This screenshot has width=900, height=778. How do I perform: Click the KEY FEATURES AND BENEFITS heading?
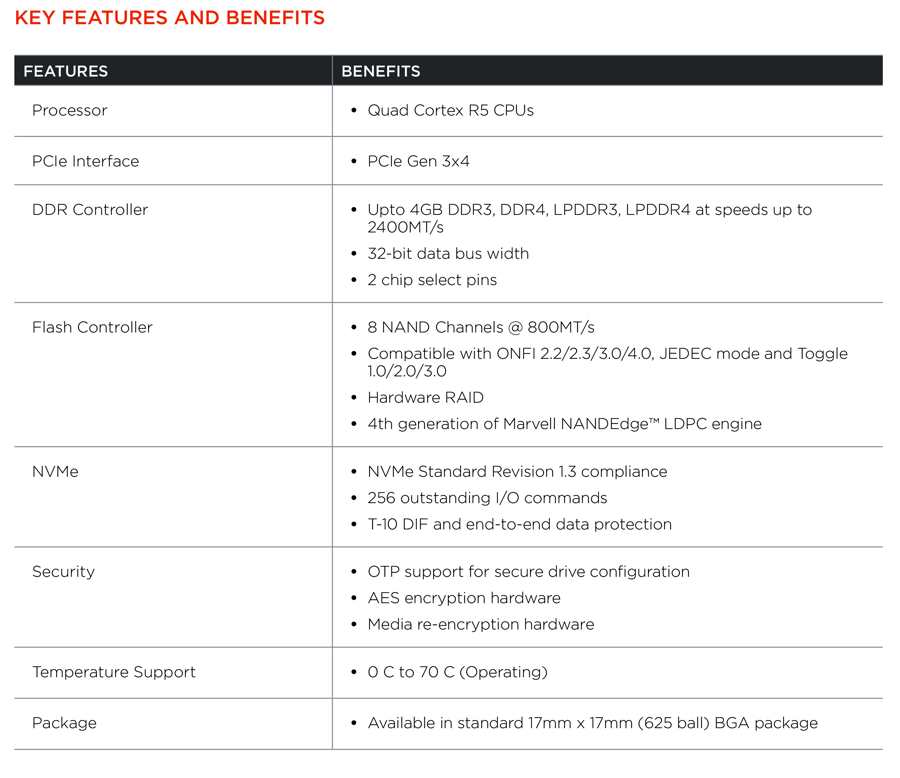170,18
